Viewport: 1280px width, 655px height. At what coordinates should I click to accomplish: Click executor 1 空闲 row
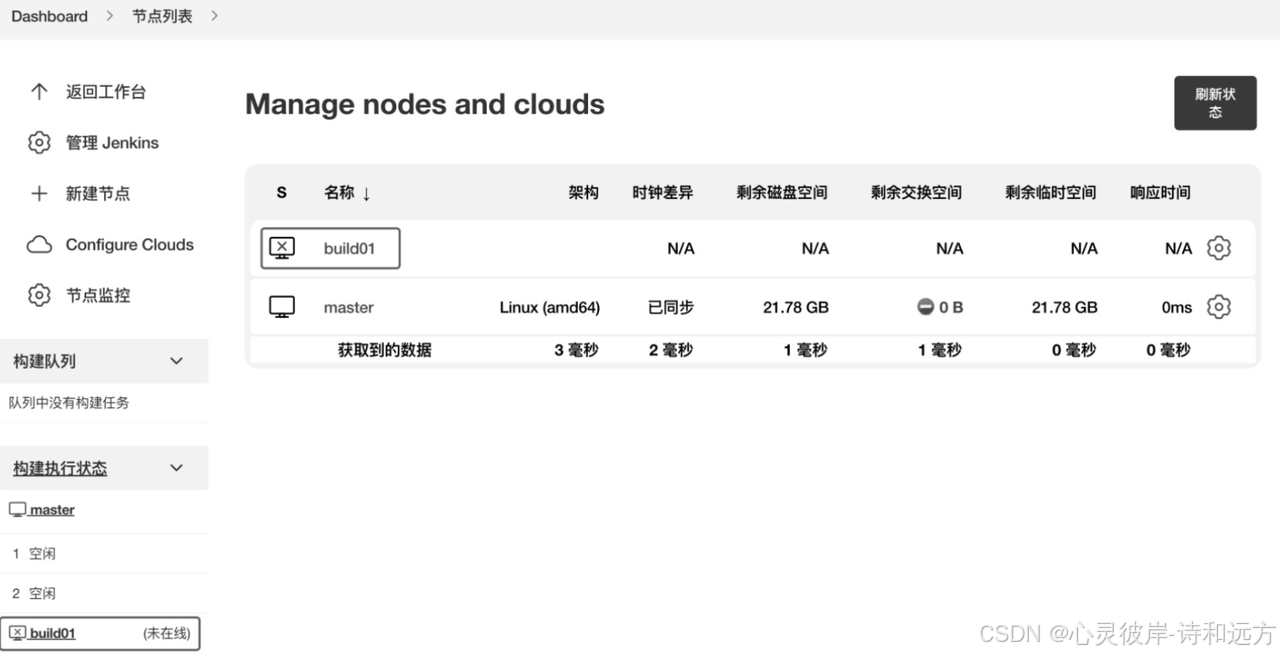[104, 553]
